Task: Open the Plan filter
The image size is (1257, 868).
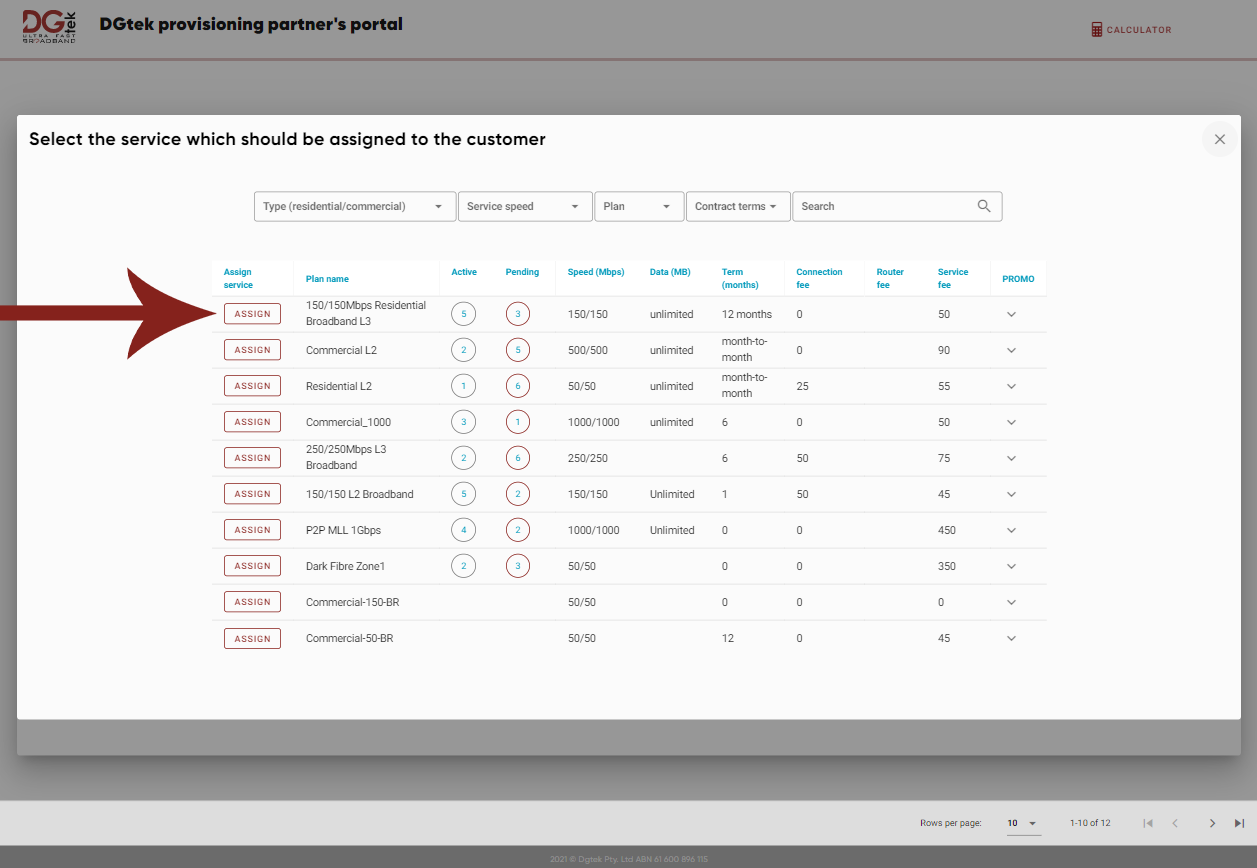Action: pyautogui.click(x=639, y=206)
